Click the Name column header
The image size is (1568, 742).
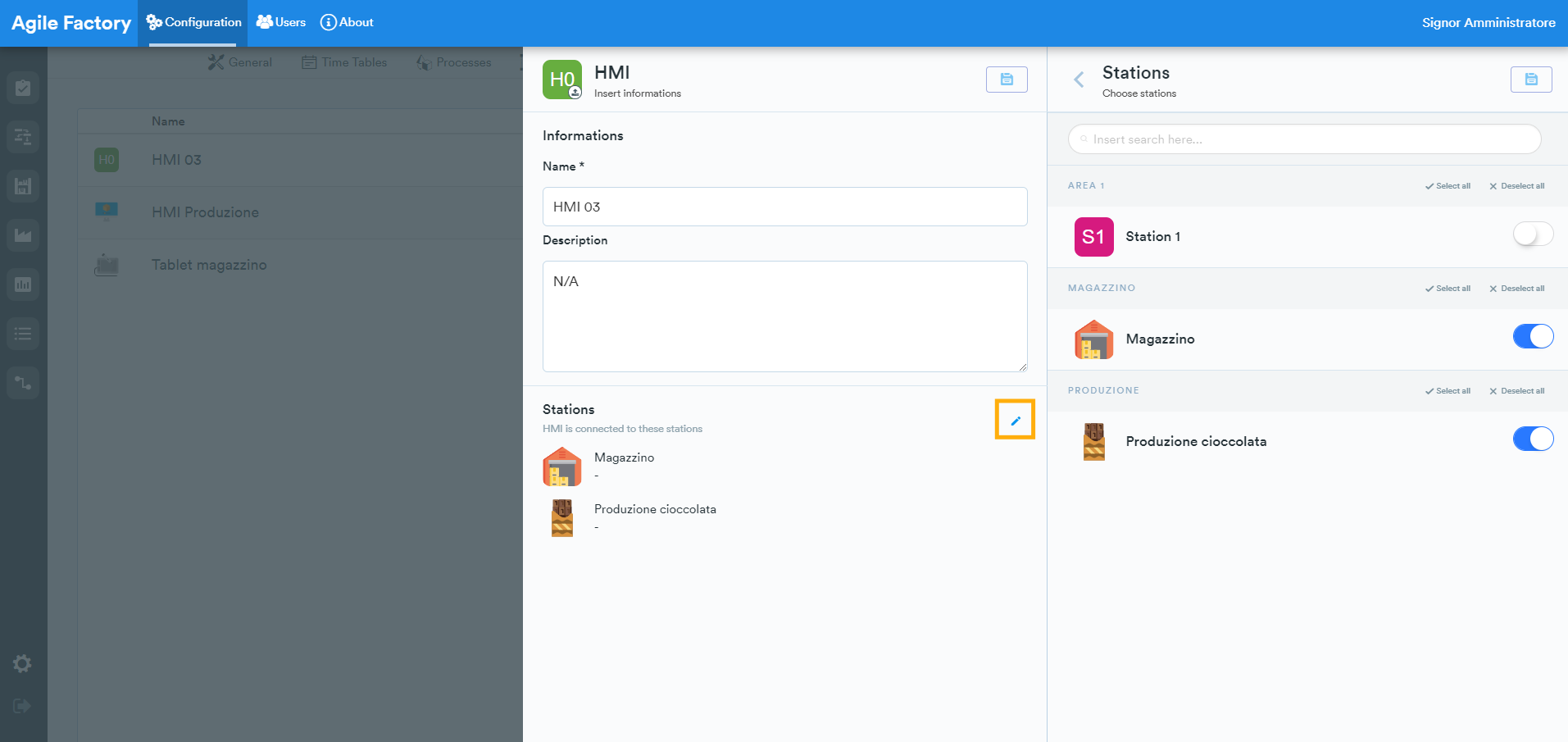coord(168,121)
